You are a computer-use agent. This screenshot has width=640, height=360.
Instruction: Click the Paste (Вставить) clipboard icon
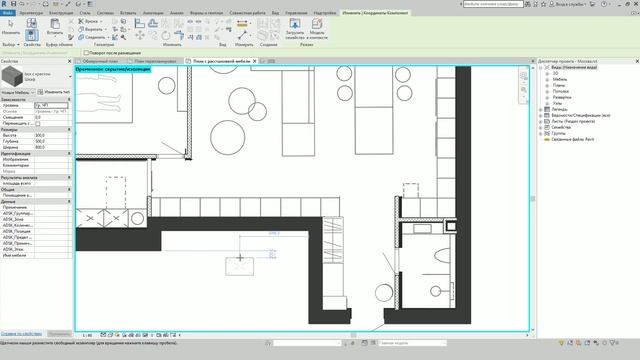55,24
